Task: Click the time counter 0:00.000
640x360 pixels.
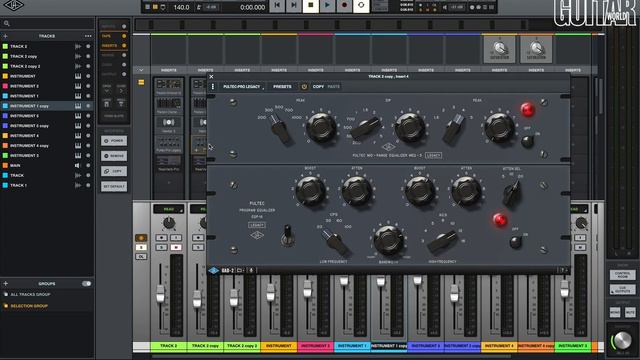Action: (x=252, y=7)
